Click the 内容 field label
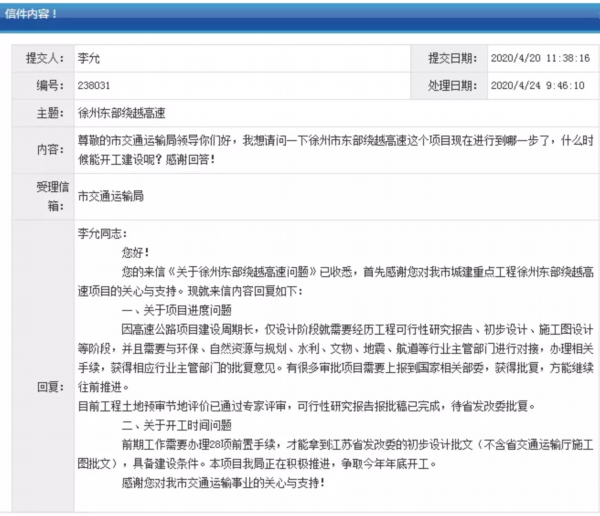The image size is (600, 516). (51, 149)
